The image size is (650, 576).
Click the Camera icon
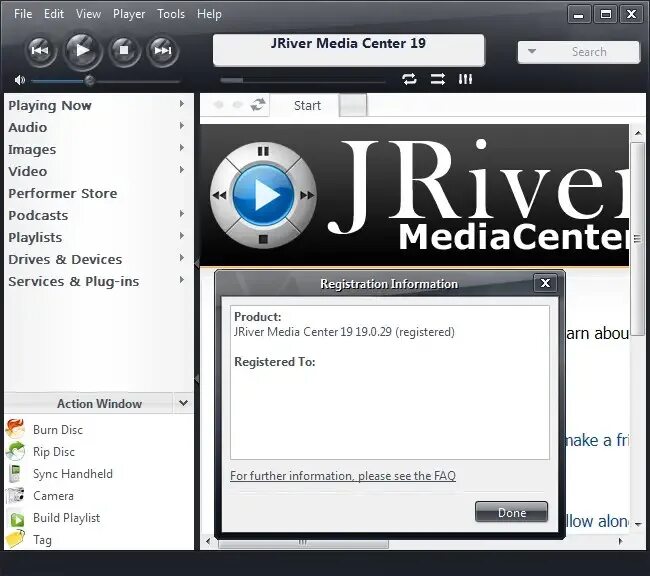click(15, 496)
